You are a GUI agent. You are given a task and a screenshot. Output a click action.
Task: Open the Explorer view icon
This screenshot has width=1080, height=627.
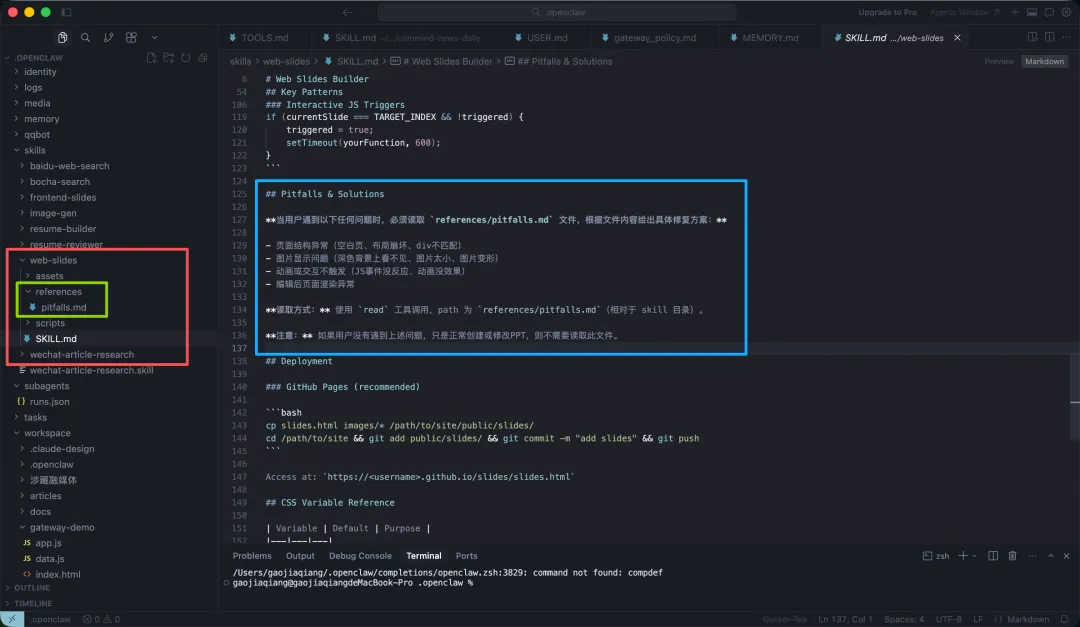coord(63,37)
